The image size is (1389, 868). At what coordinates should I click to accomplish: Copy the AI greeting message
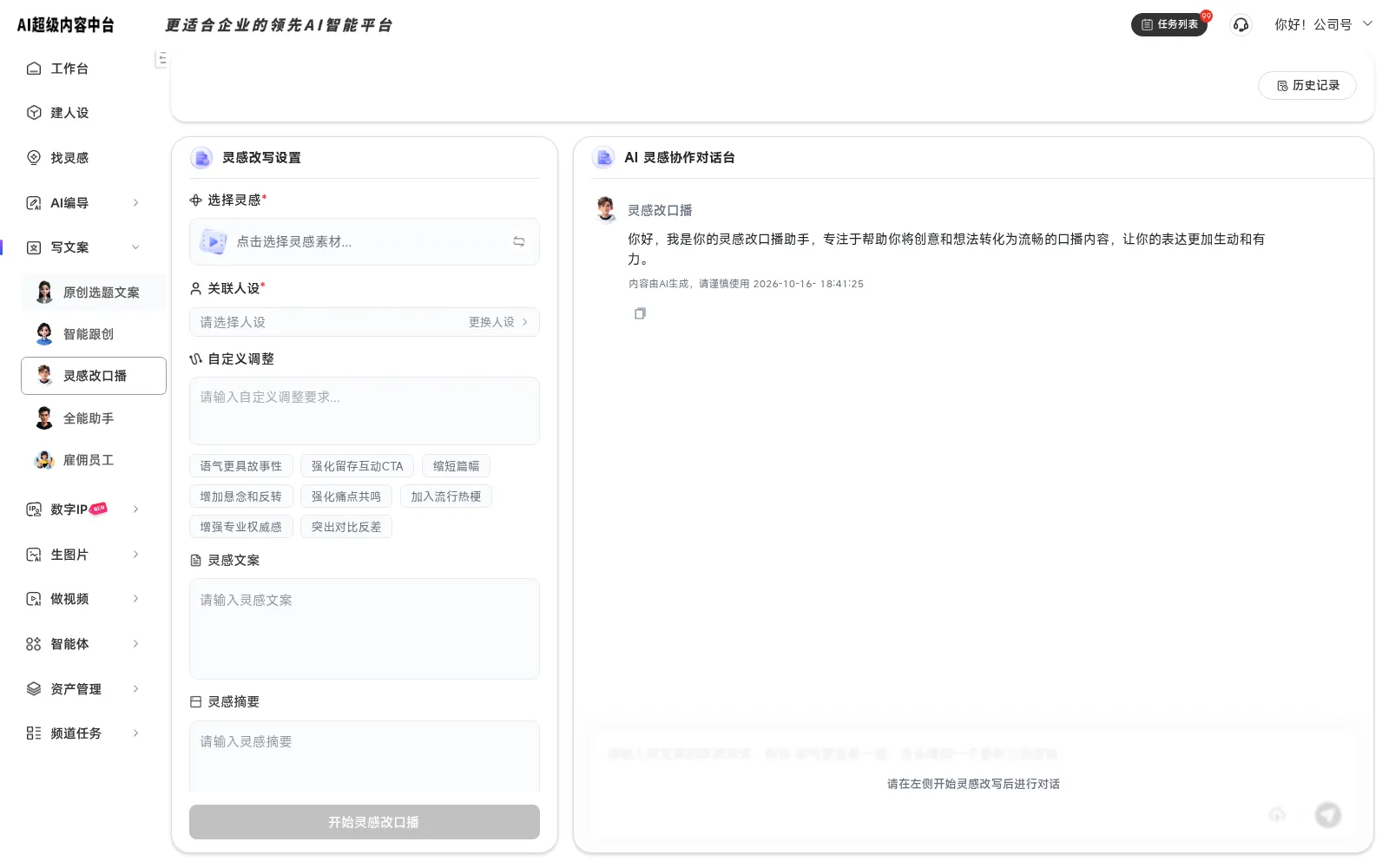point(640,313)
